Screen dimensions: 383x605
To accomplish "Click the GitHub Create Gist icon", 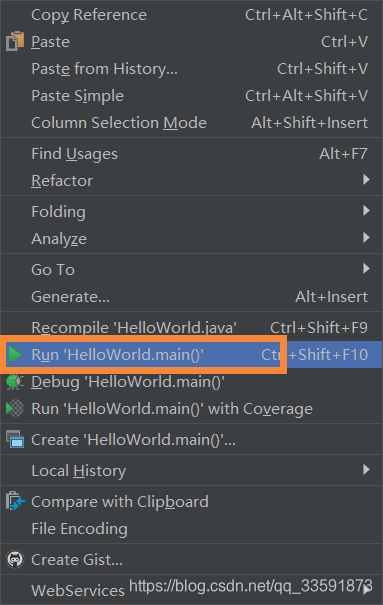I will click(x=15, y=559).
